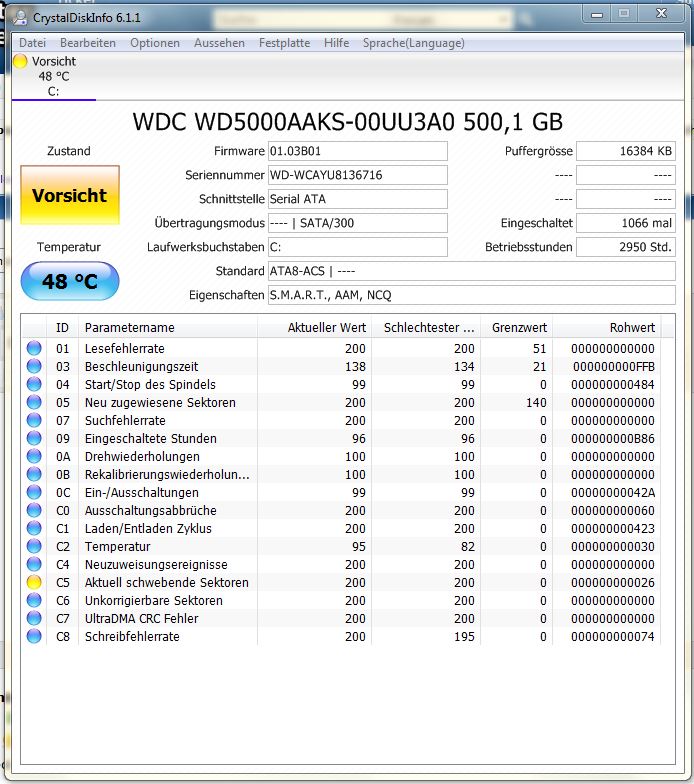Viewport: 694px width, 784px height.
Task: Select the Aktuell schwebende Sektoren parameter name
Action: tap(166, 582)
